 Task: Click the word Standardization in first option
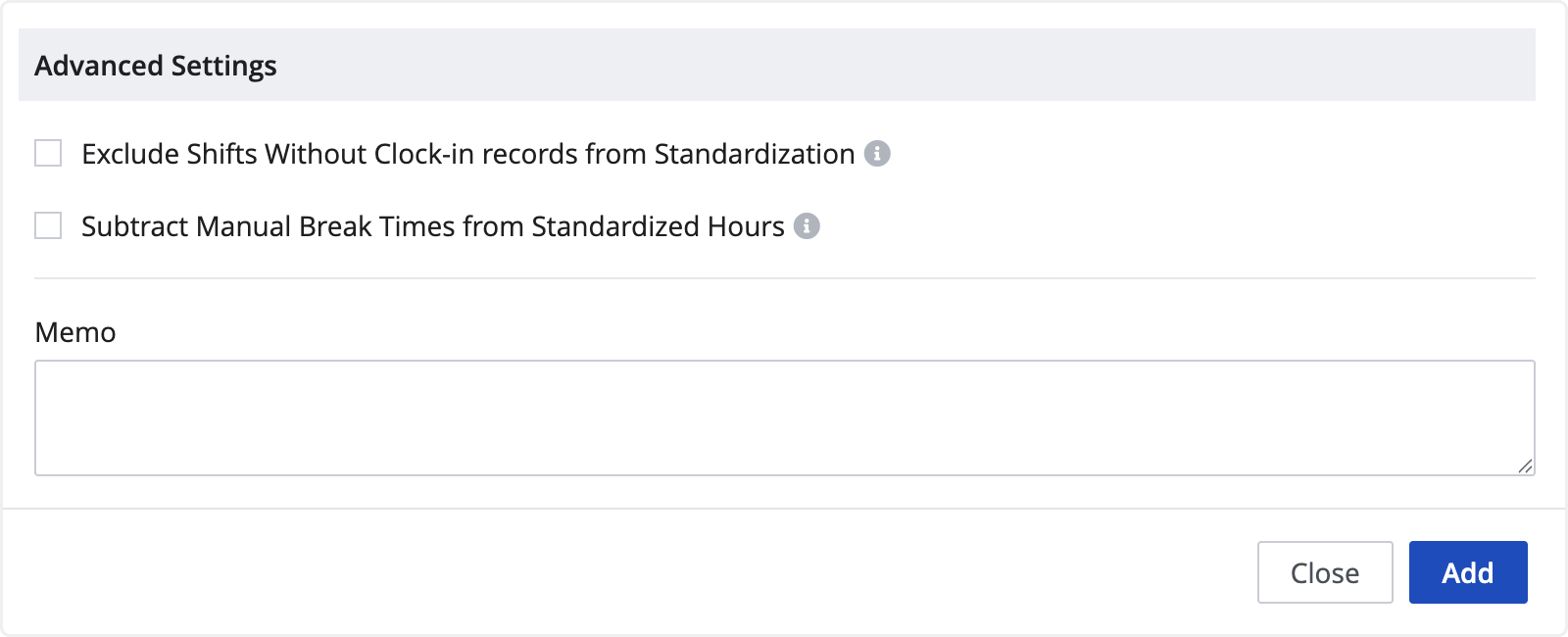(755, 154)
